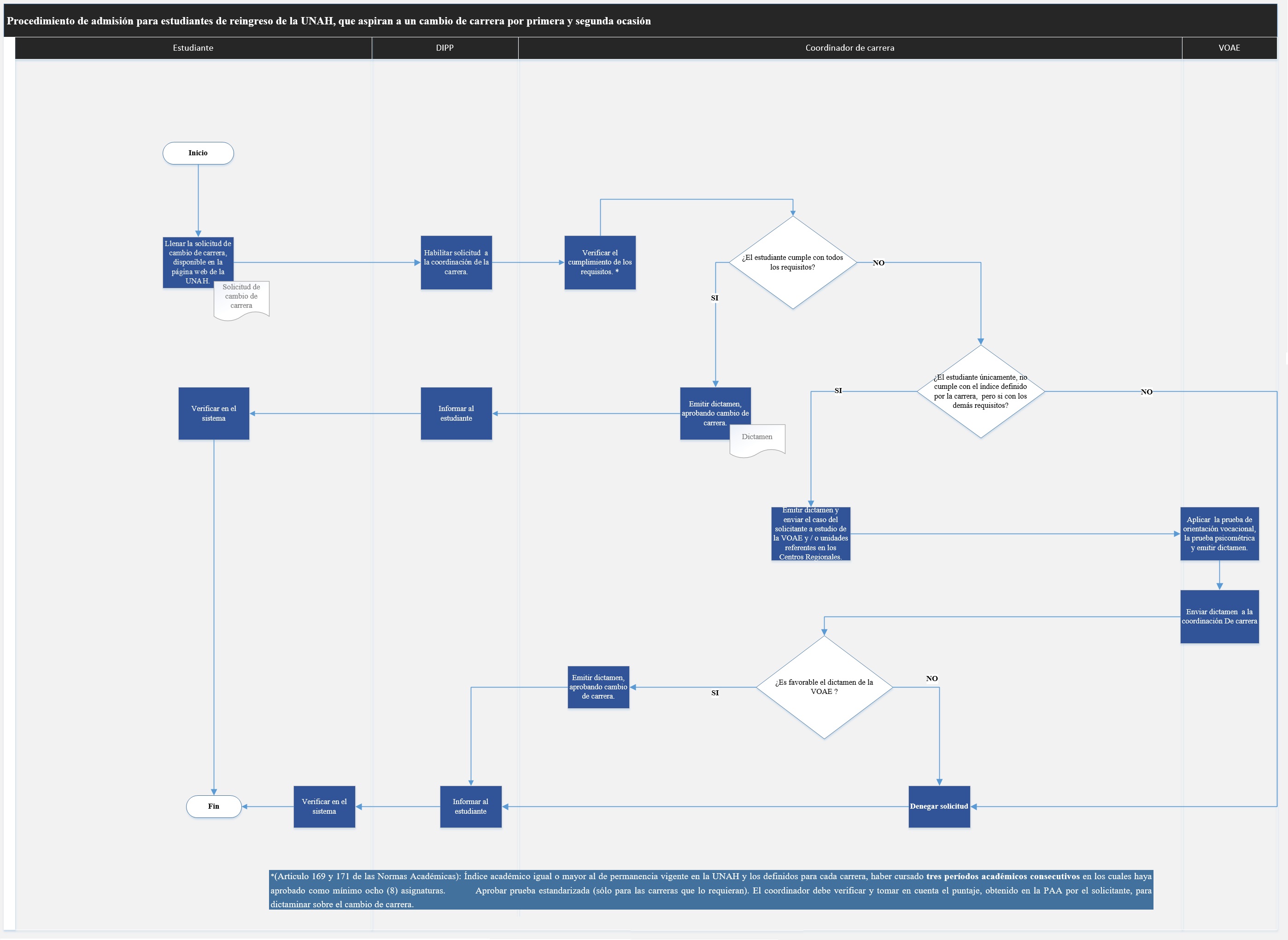Image resolution: width=1288 pixels, height=940 pixels.
Task: Click 'Aplicar la prueba de orientación vocacional' box
Action: (1218, 534)
